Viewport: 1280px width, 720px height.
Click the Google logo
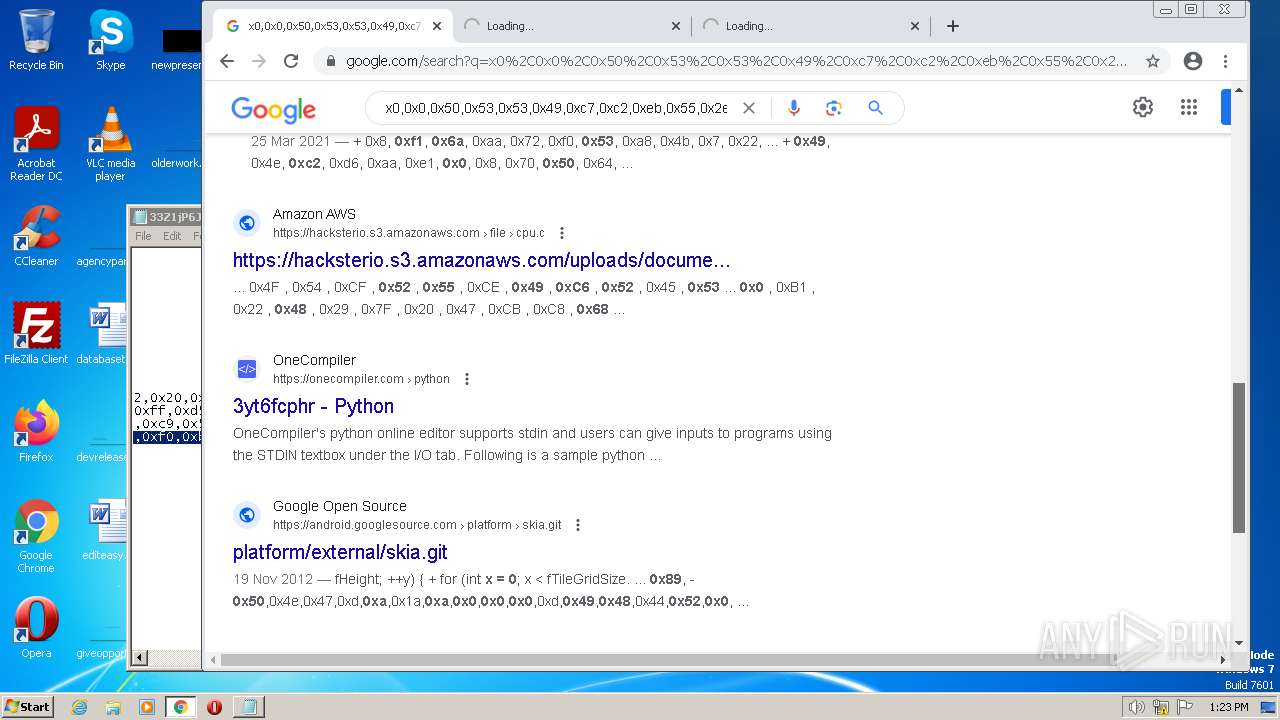273,109
